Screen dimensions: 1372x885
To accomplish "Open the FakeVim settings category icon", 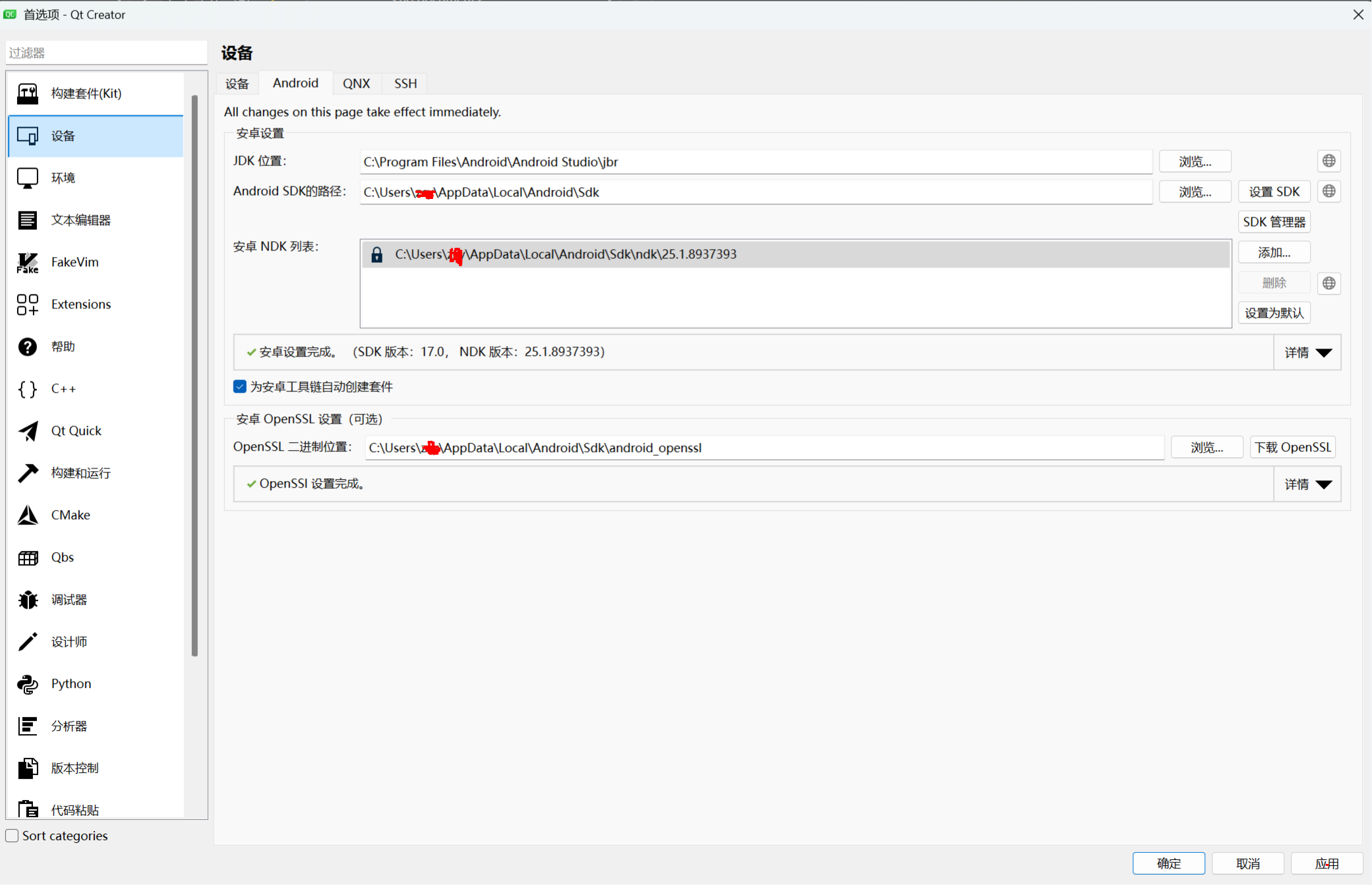I will pos(28,262).
